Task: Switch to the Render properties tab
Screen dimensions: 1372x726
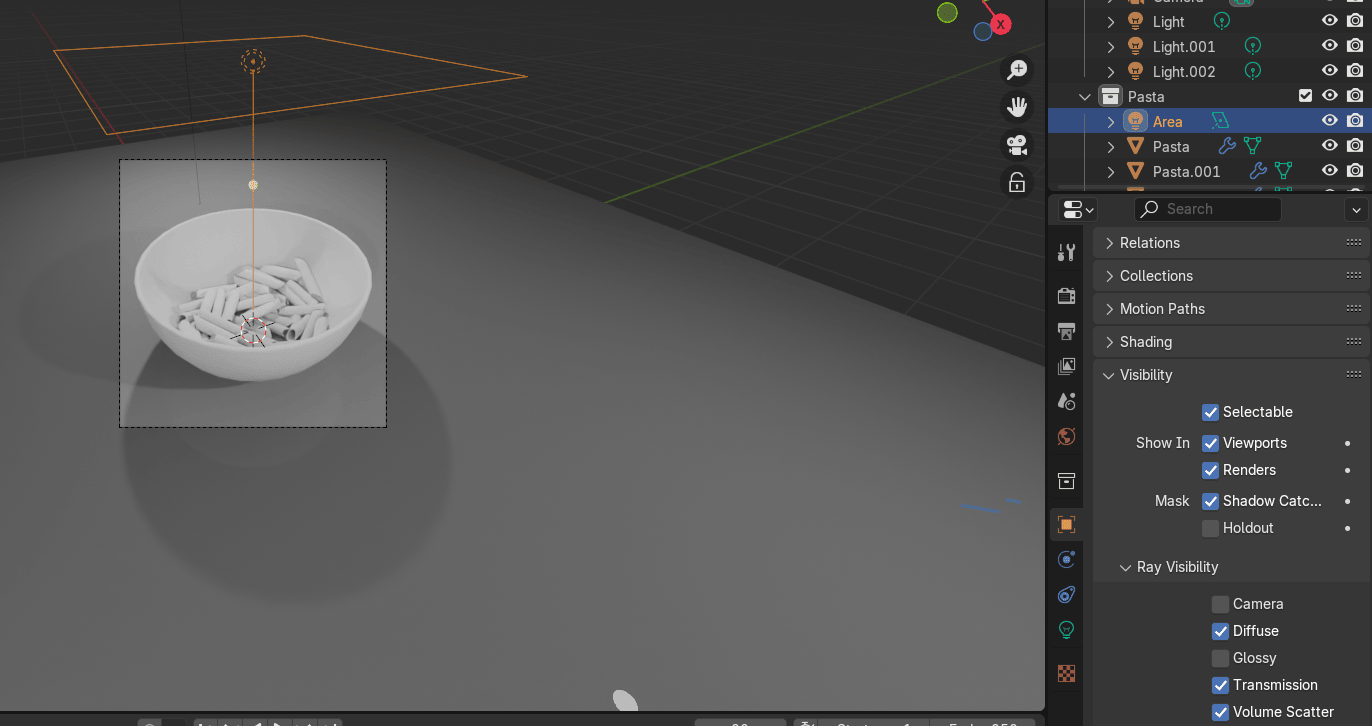Action: pyautogui.click(x=1066, y=295)
